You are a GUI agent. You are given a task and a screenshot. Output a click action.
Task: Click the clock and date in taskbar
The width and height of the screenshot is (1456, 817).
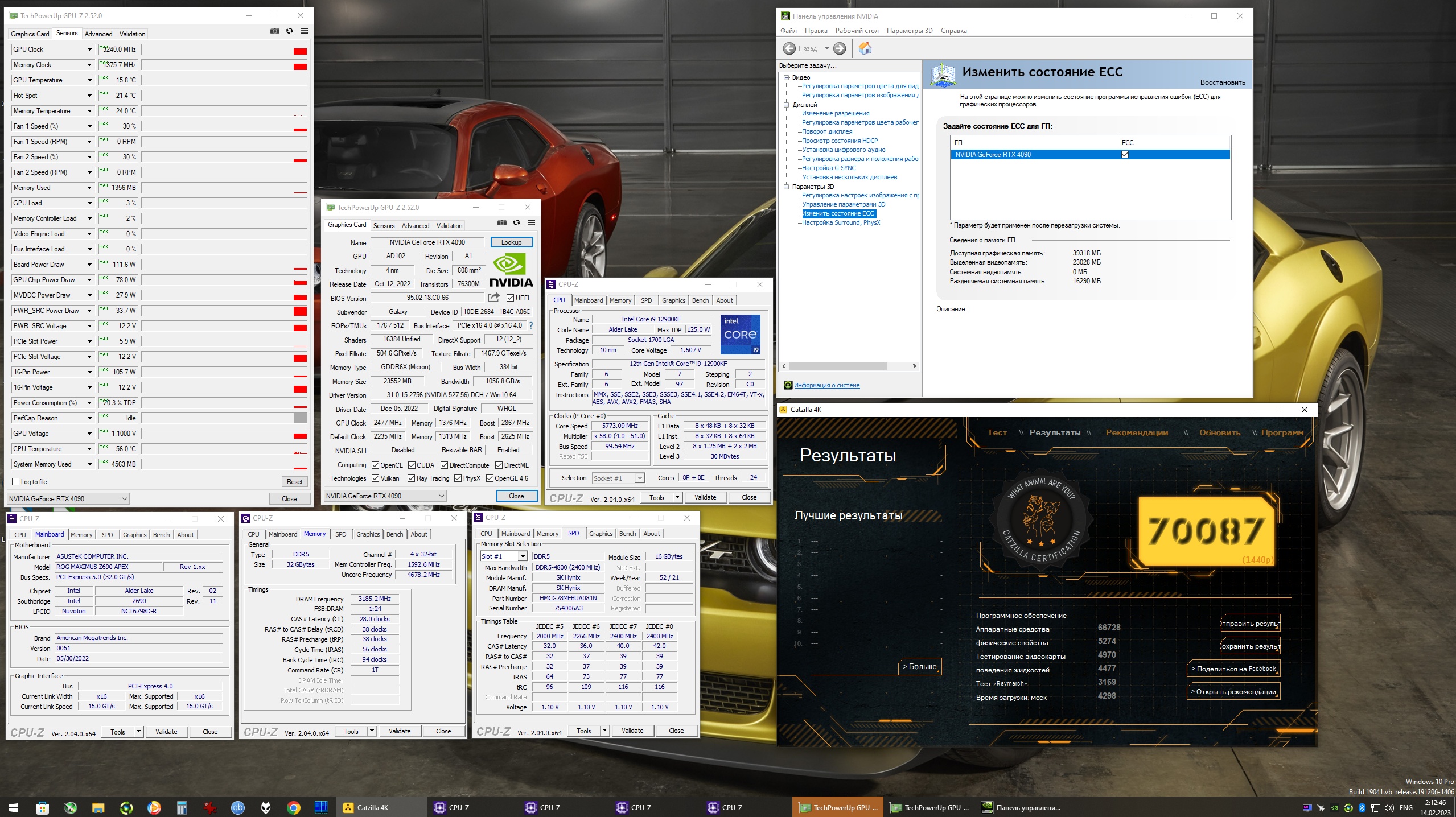tap(1435, 807)
